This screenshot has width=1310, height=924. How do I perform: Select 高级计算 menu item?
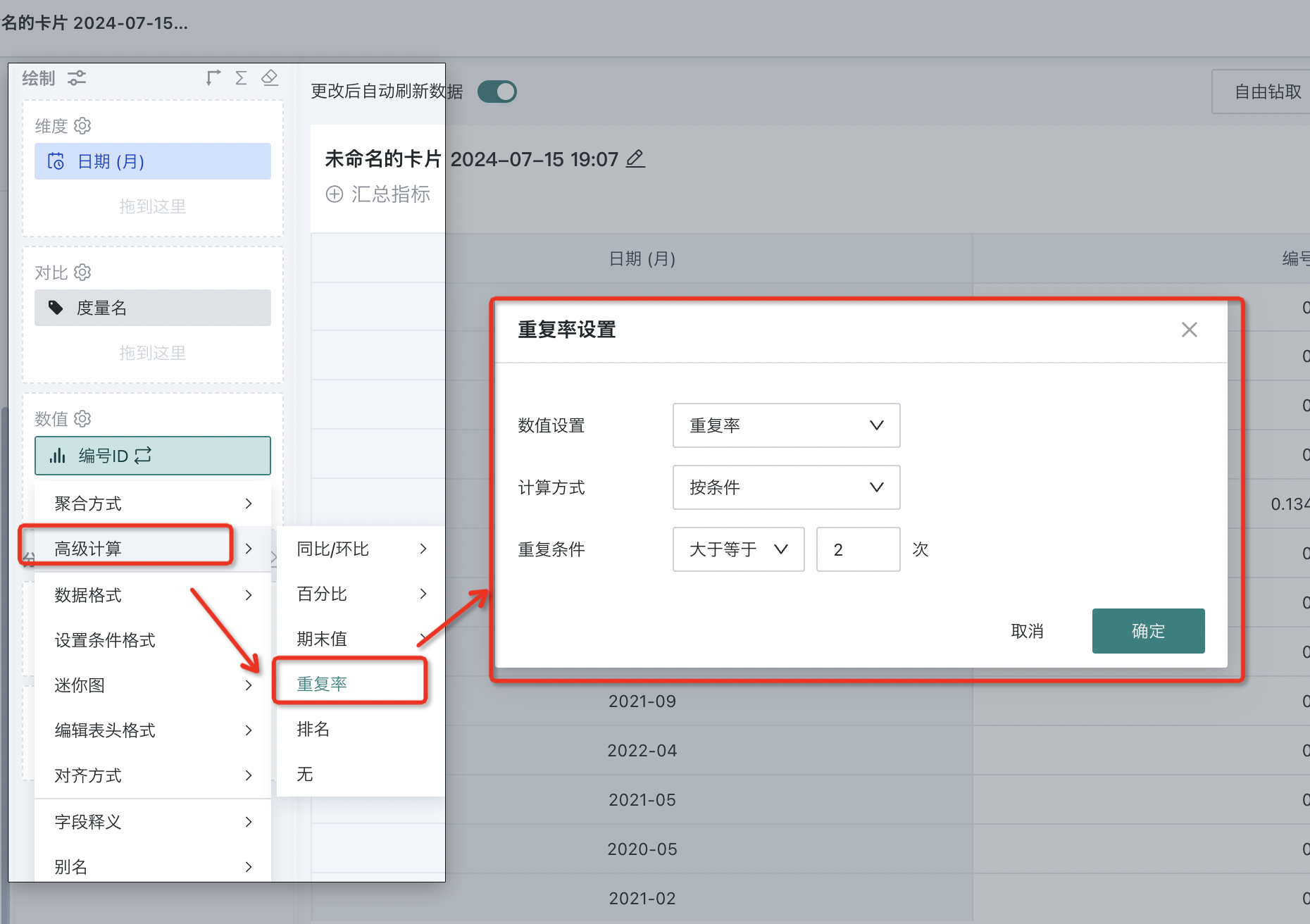[153, 549]
